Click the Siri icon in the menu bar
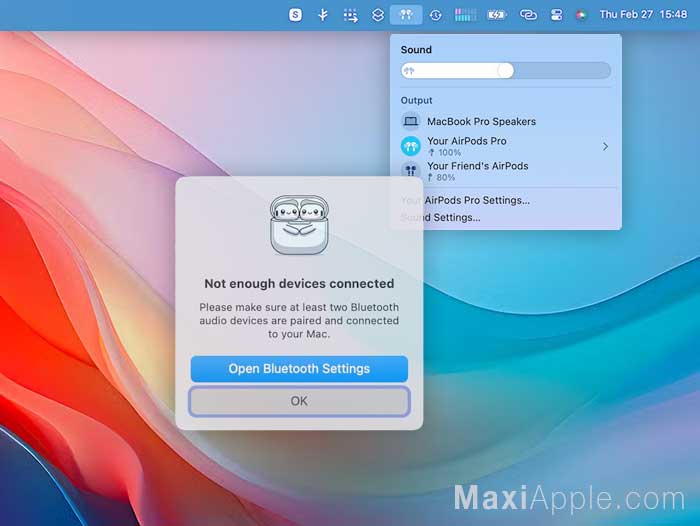Image resolution: width=700 pixels, height=526 pixels. coord(581,15)
